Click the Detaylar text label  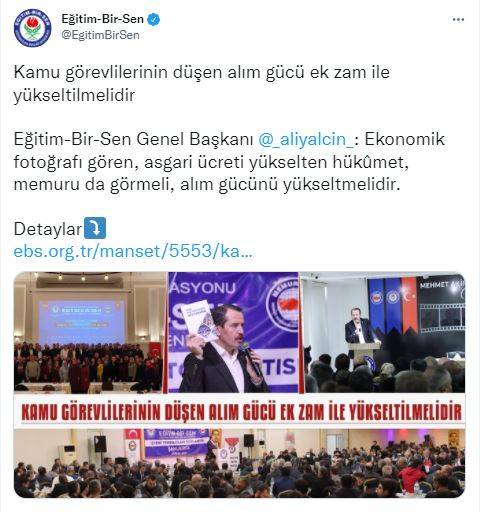pos(48,229)
